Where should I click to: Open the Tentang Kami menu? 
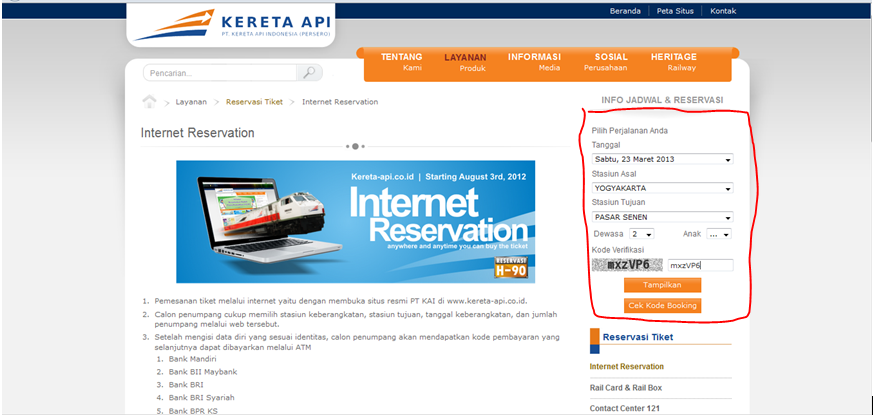tap(401, 62)
